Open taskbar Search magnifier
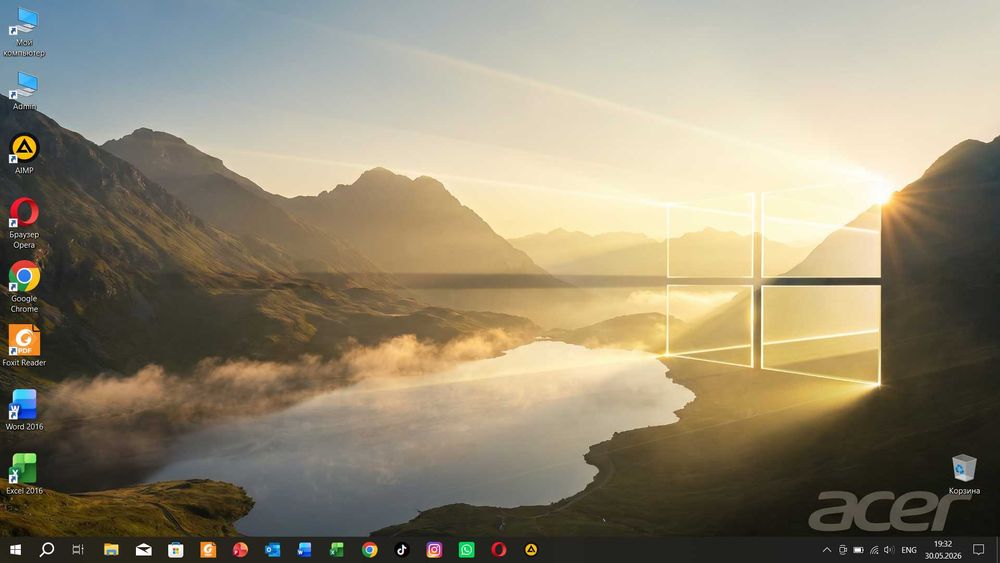Screen dimensions: 1000x563 coord(47,550)
